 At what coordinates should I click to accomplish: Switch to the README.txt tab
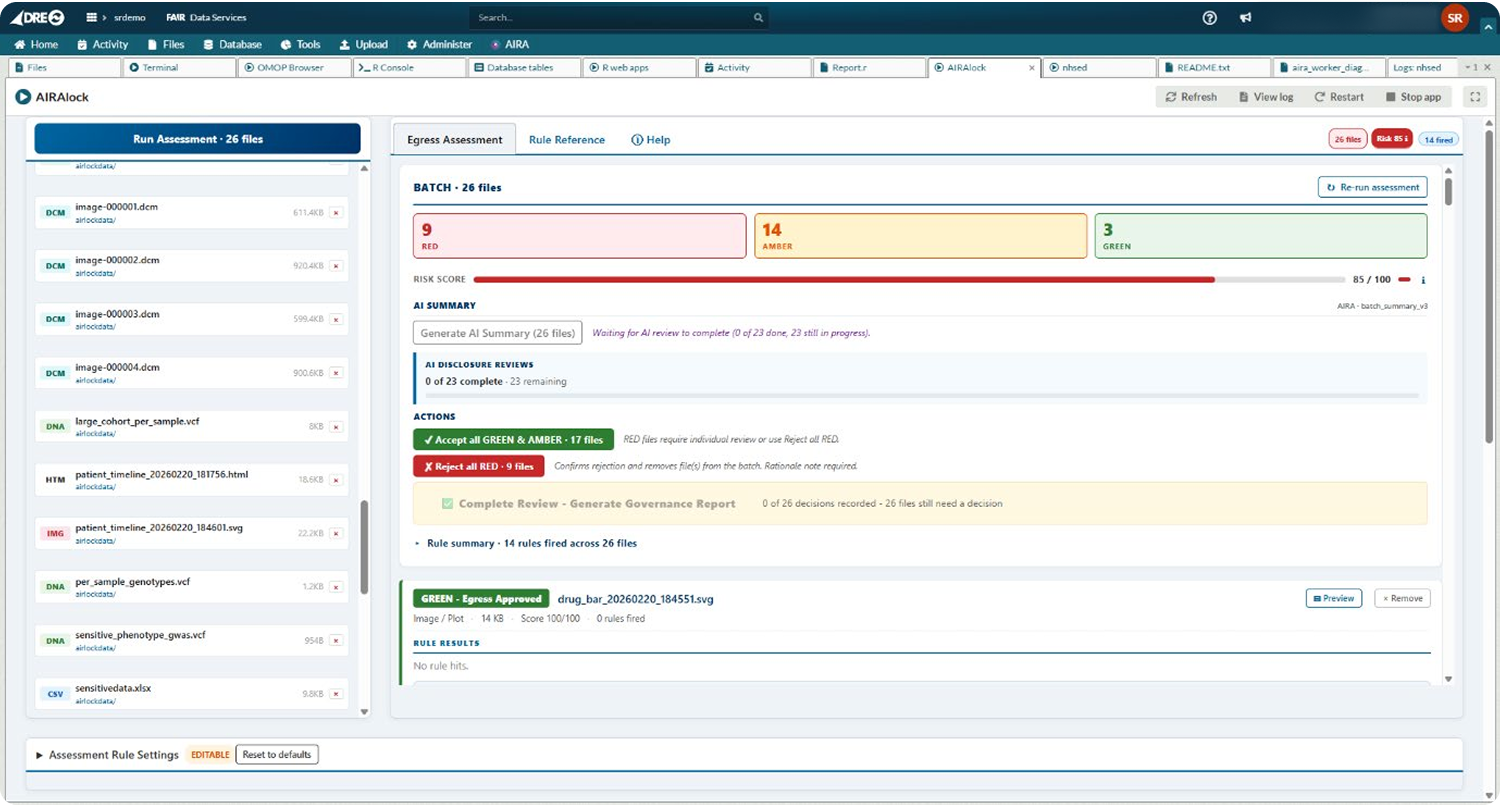pos(1215,68)
